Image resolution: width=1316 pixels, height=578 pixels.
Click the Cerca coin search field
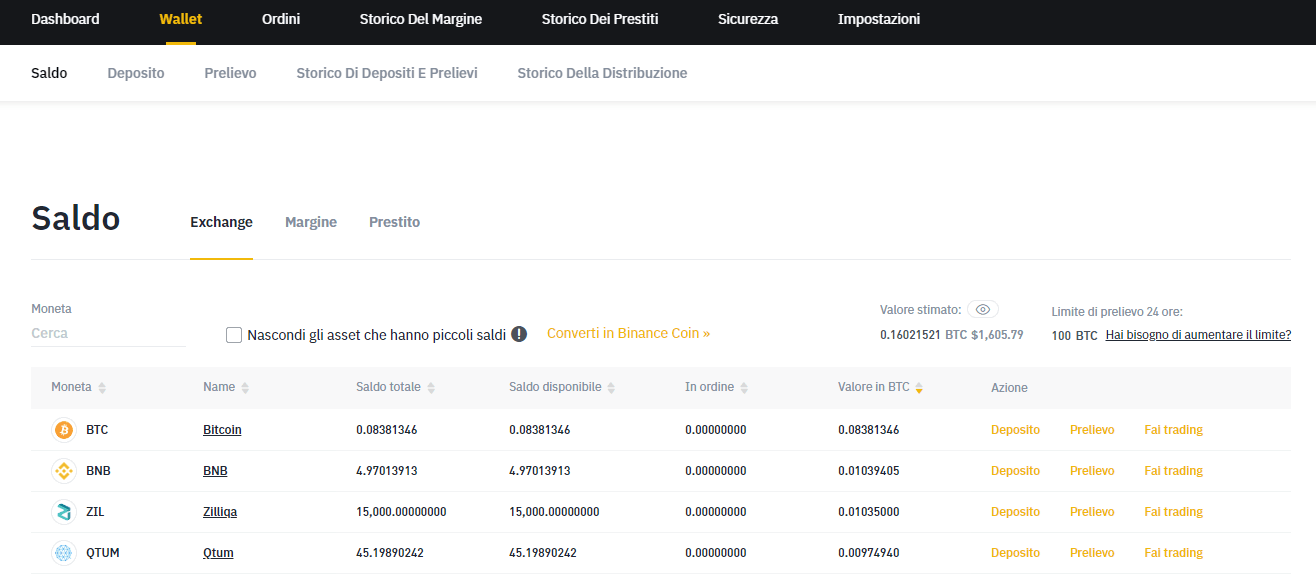coord(108,334)
